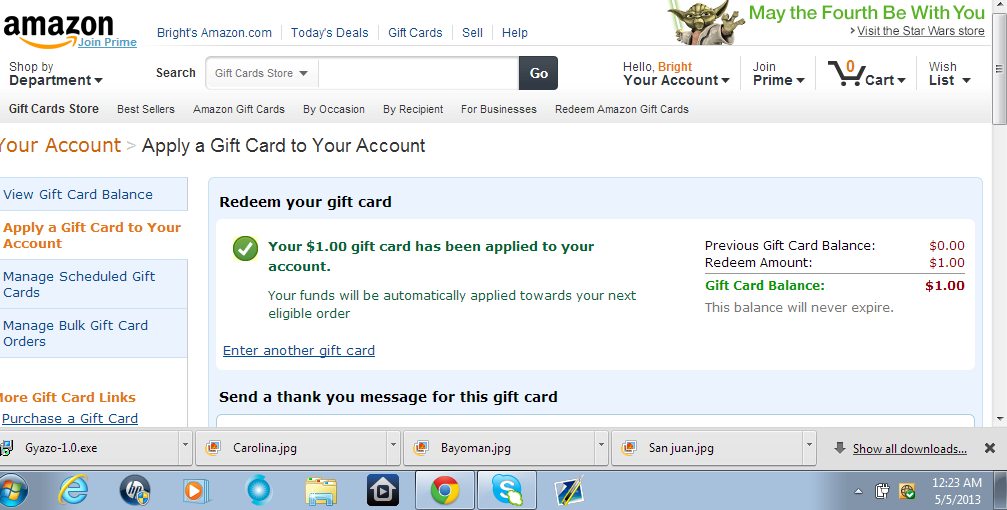Close the downloads bar
The width and height of the screenshot is (1007, 510).
coord(990,448)
